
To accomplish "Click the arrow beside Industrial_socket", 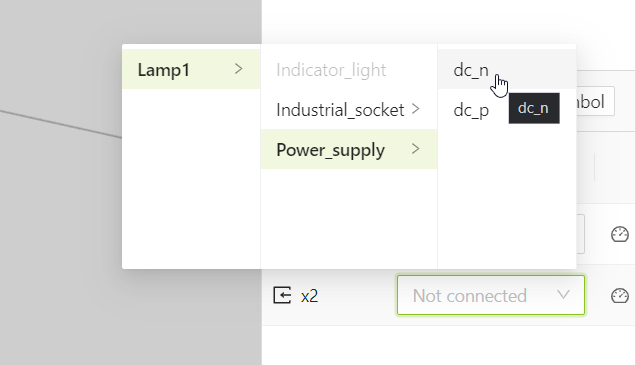I will (415, 109).
